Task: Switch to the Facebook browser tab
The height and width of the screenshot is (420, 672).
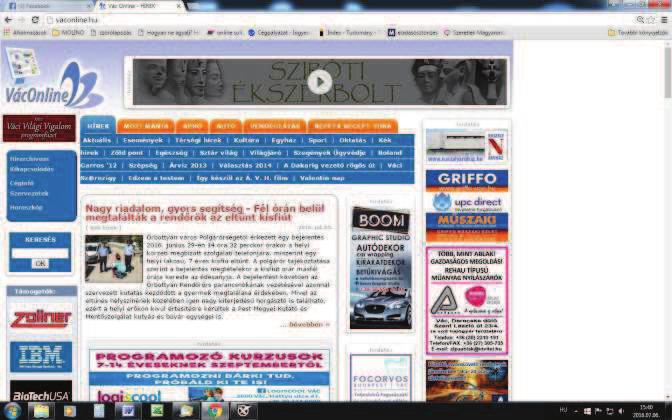Action: [x=47, y=6]
